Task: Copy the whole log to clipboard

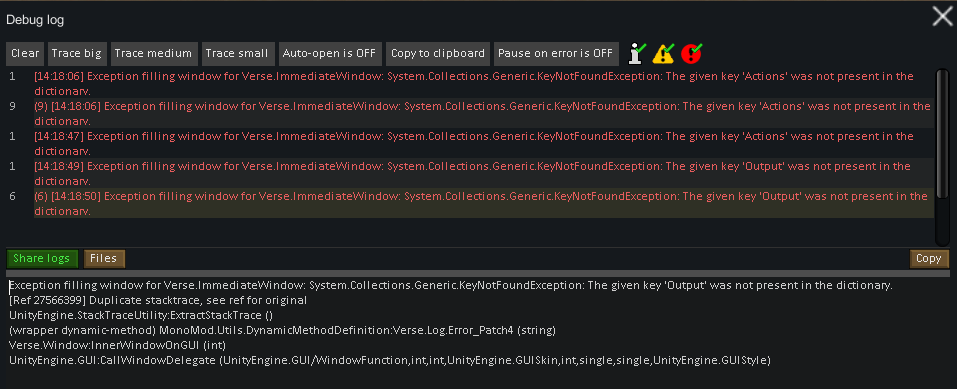Action: [x=438, y=54]
